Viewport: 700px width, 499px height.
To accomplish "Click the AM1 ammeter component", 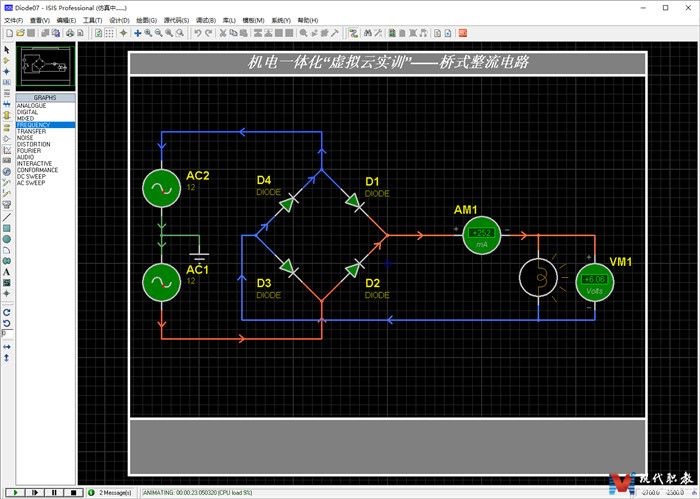I will pyautogui.click(x=482, y=235).
